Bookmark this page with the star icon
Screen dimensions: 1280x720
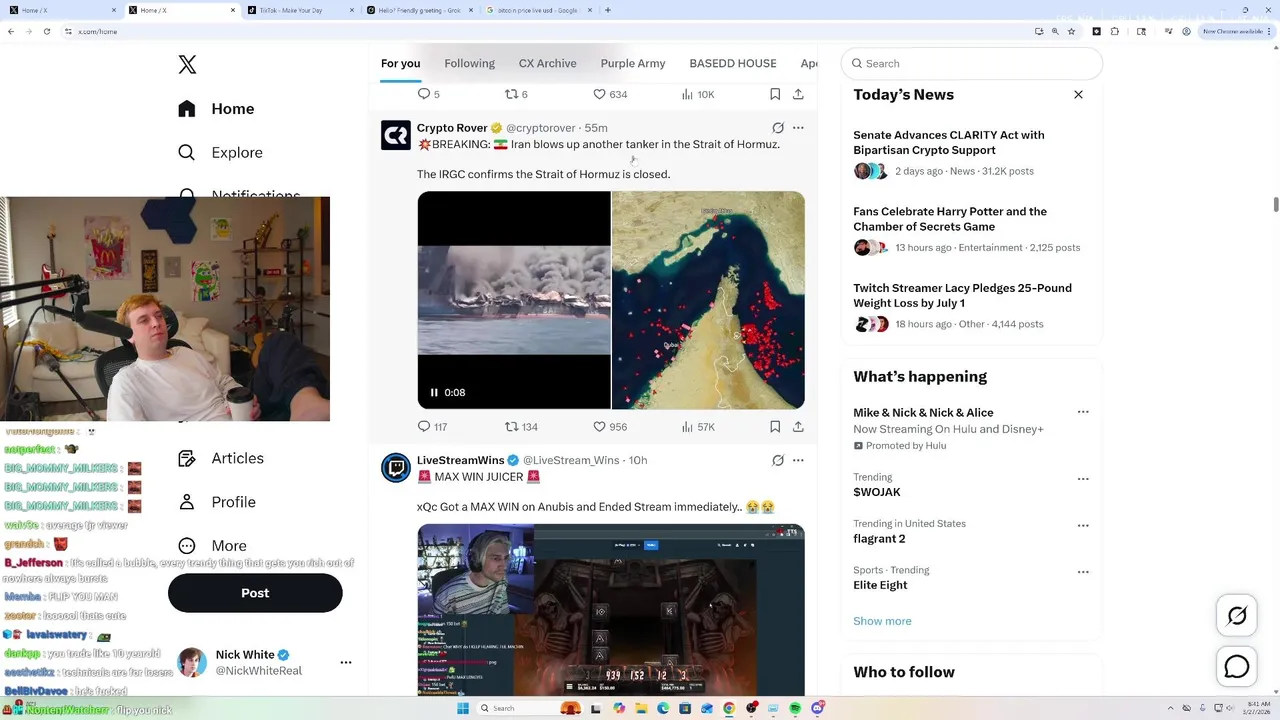1071,31
